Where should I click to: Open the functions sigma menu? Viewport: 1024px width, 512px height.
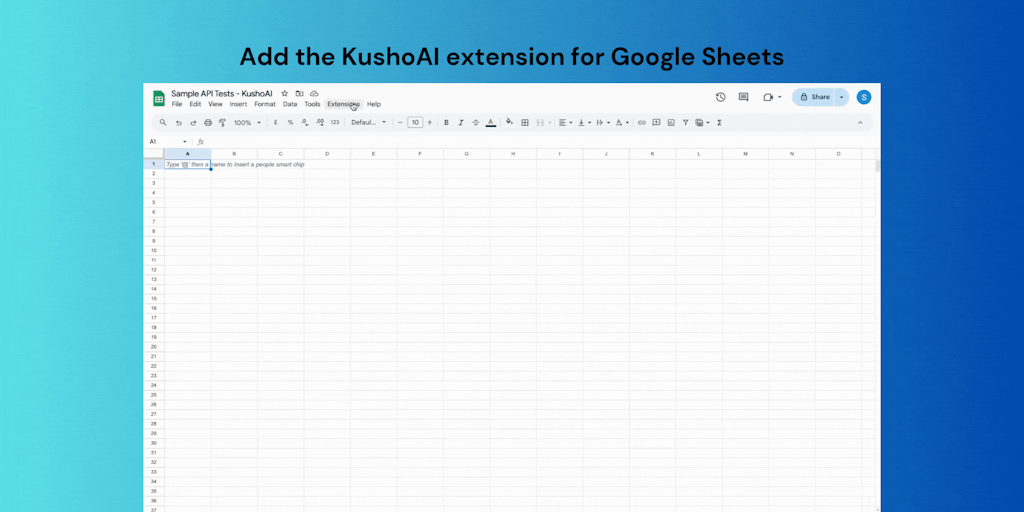point(719,122)
